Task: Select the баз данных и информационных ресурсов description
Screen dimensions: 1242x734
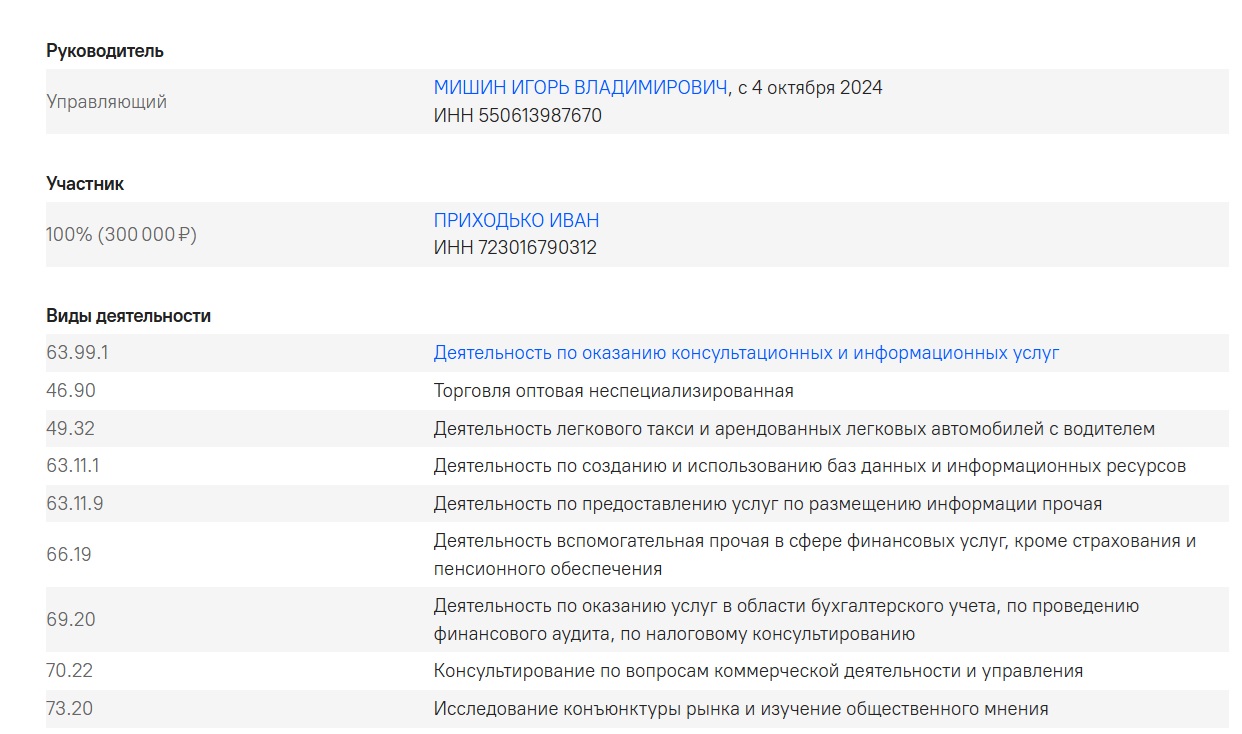Action: pyautogui.click(x=809, y=466)
